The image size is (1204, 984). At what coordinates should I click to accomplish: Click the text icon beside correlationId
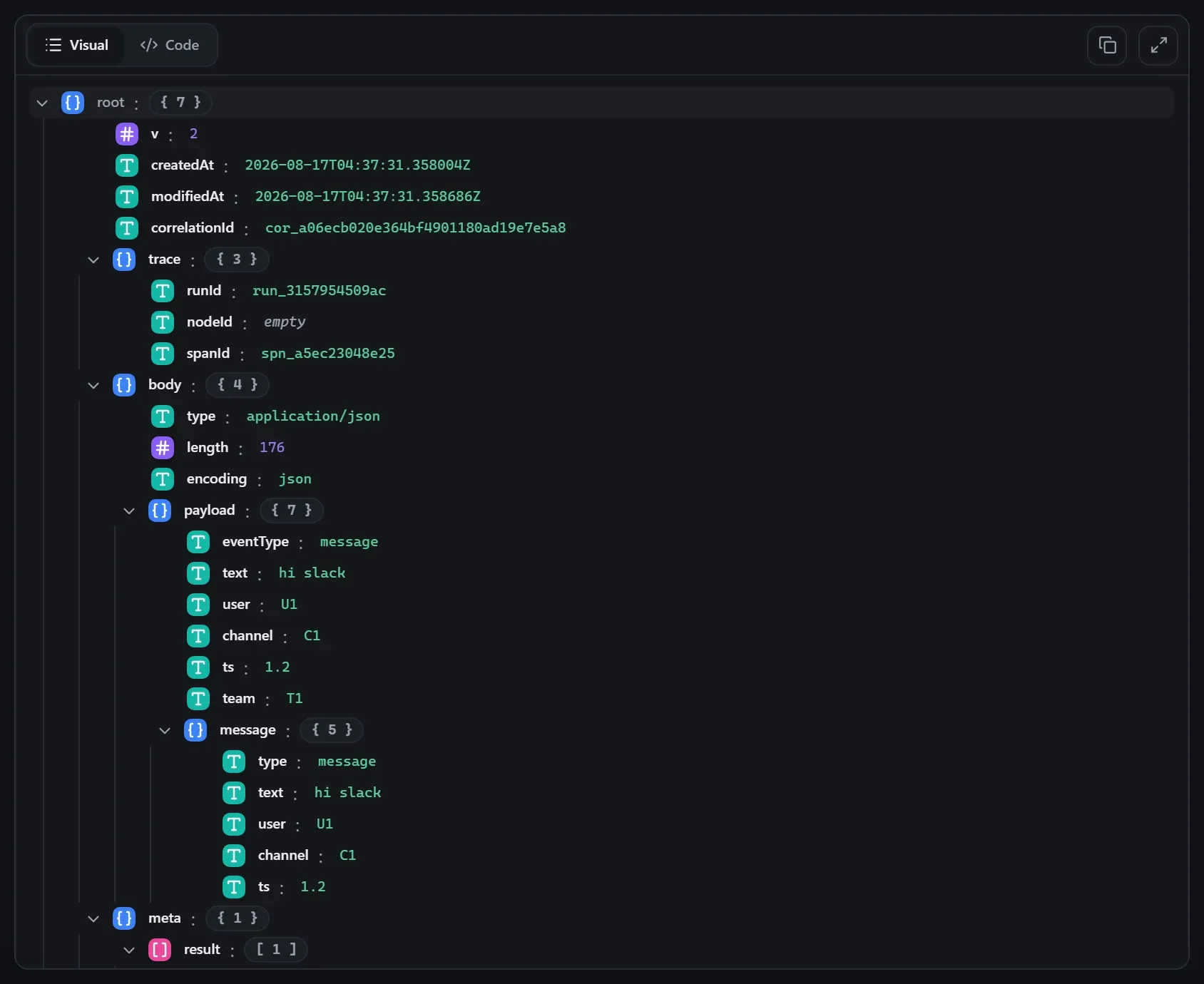[x=127, y=228]
